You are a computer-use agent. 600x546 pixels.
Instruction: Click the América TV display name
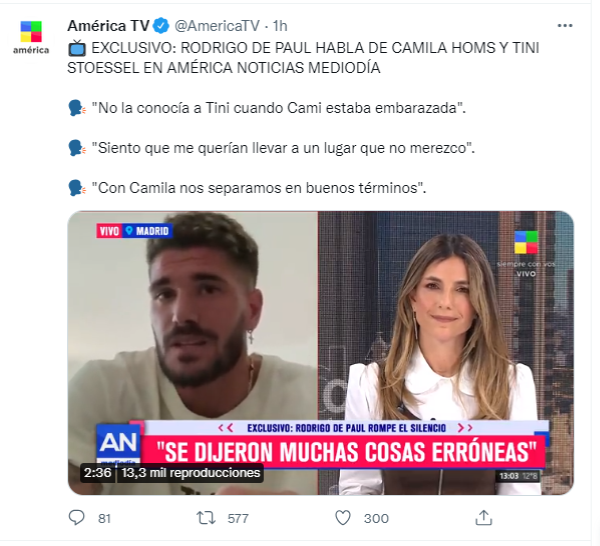click(108, 26)
